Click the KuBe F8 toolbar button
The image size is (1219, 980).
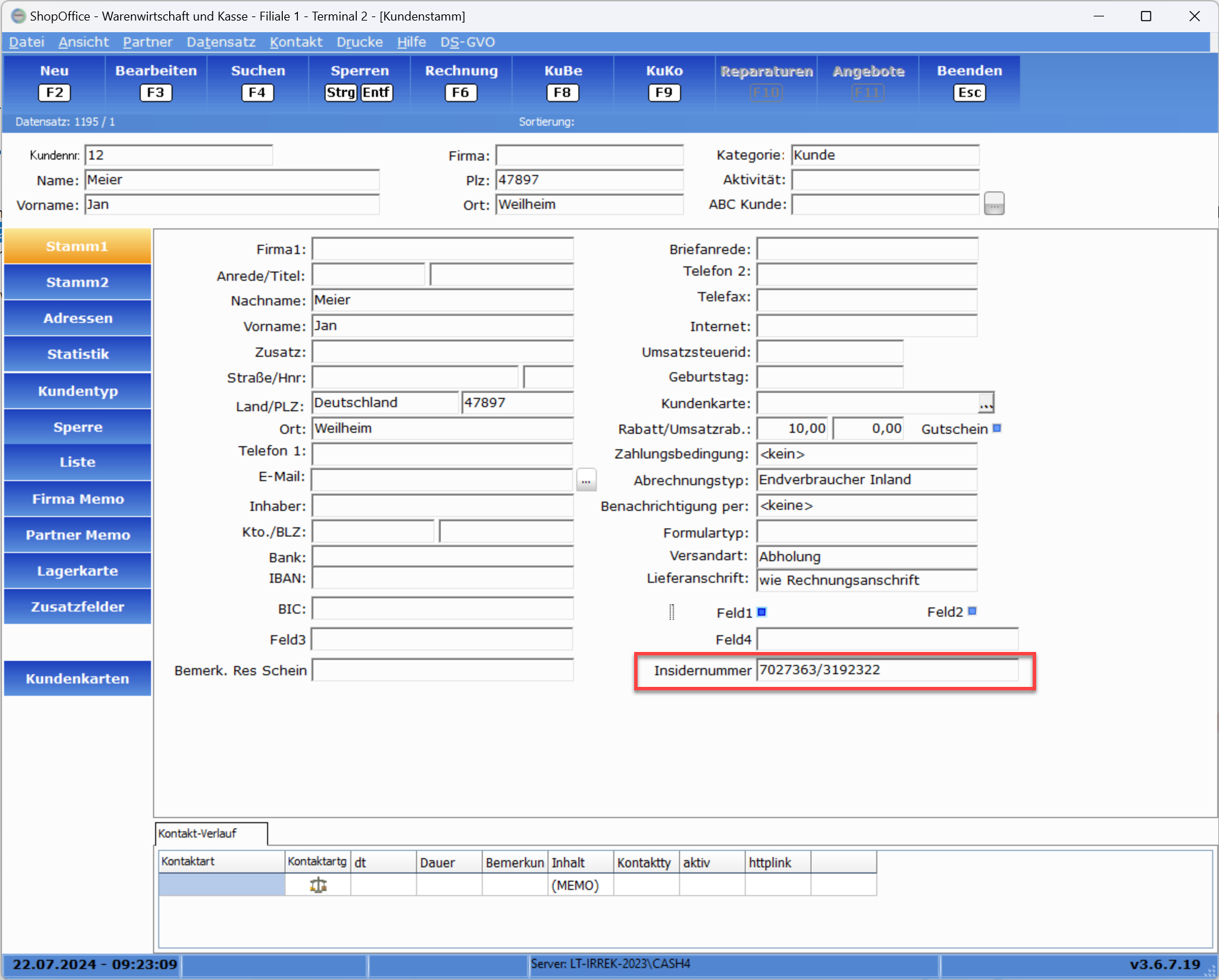pos(563,82)
